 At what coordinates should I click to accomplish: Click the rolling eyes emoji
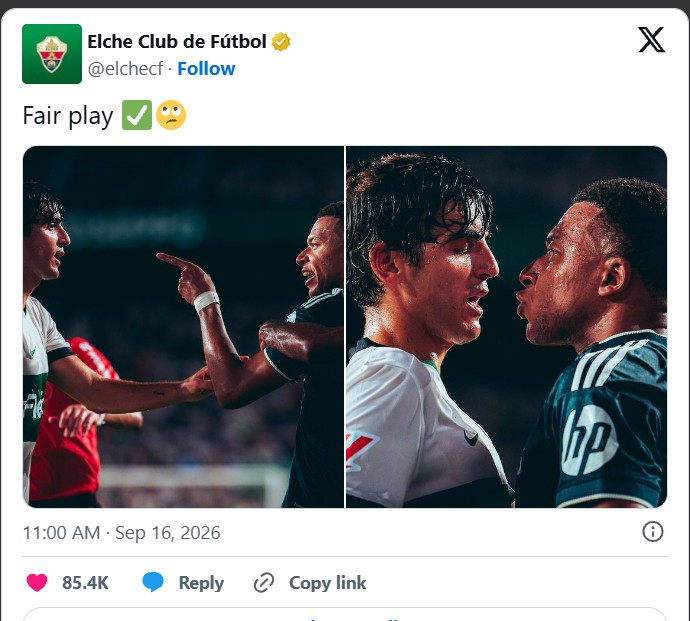coord(171,115)
